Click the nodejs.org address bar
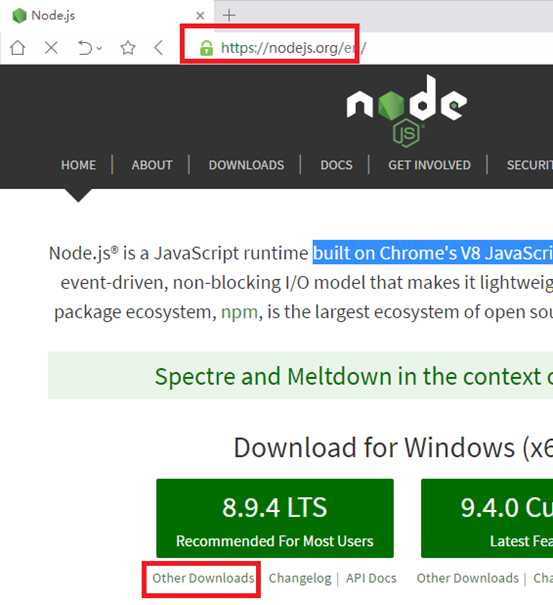The image size is (553, 605). 293,48
